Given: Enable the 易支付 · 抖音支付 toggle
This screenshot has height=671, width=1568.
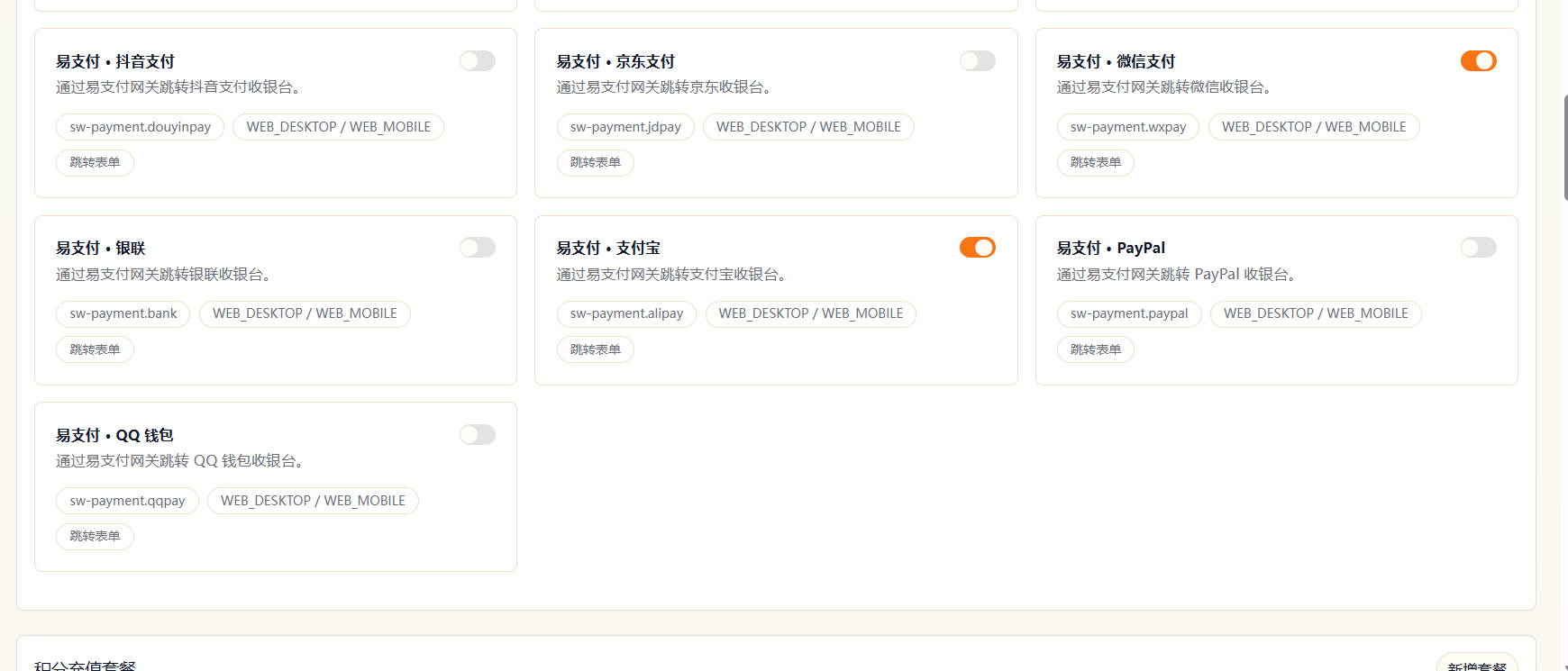Looking at the screenshot, I should pos(478,60).
